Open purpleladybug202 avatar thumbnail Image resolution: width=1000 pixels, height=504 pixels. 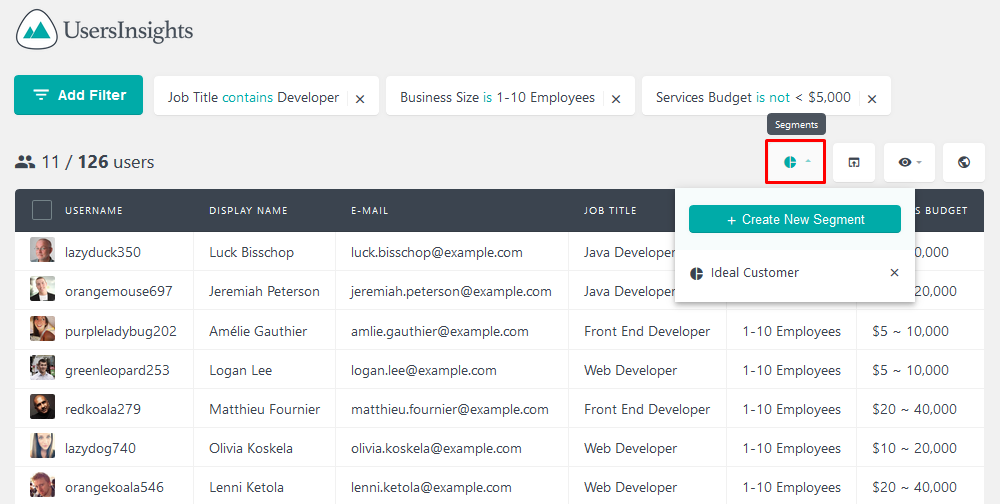(42, 329)
